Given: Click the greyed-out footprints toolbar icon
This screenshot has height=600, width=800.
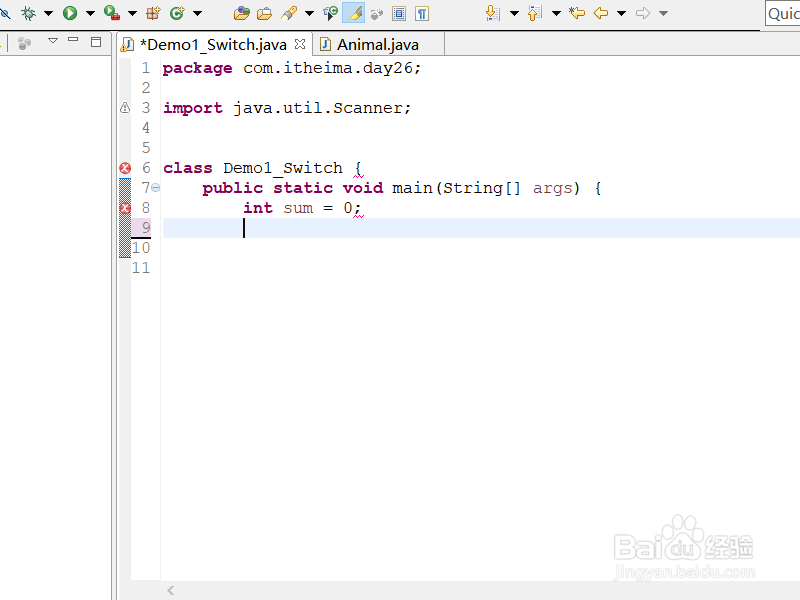Looking at the screenshot, I should tap(377, 14).
